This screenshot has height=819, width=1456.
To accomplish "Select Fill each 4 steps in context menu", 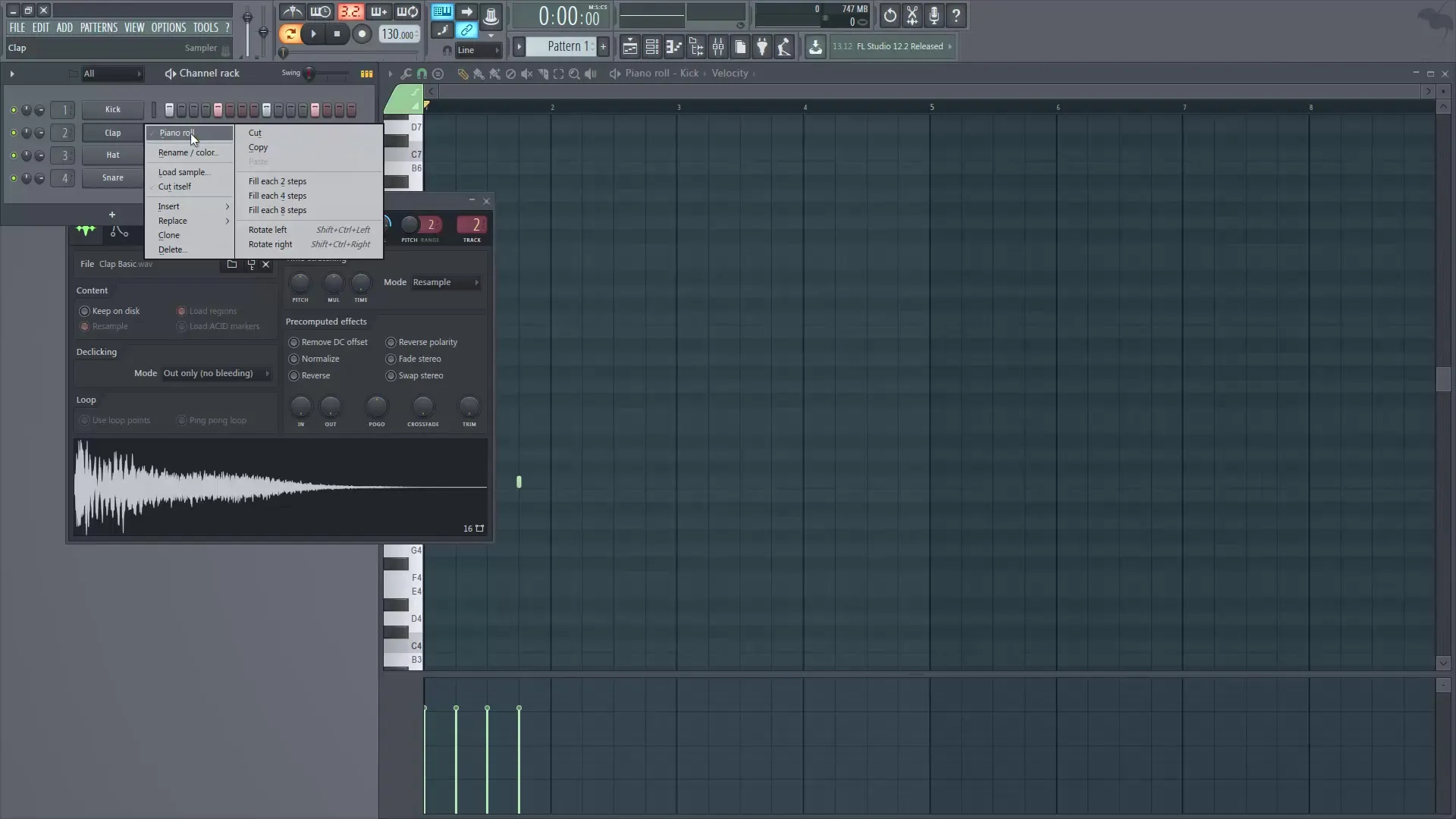I will pyautogui.click(x=277, y=196).
